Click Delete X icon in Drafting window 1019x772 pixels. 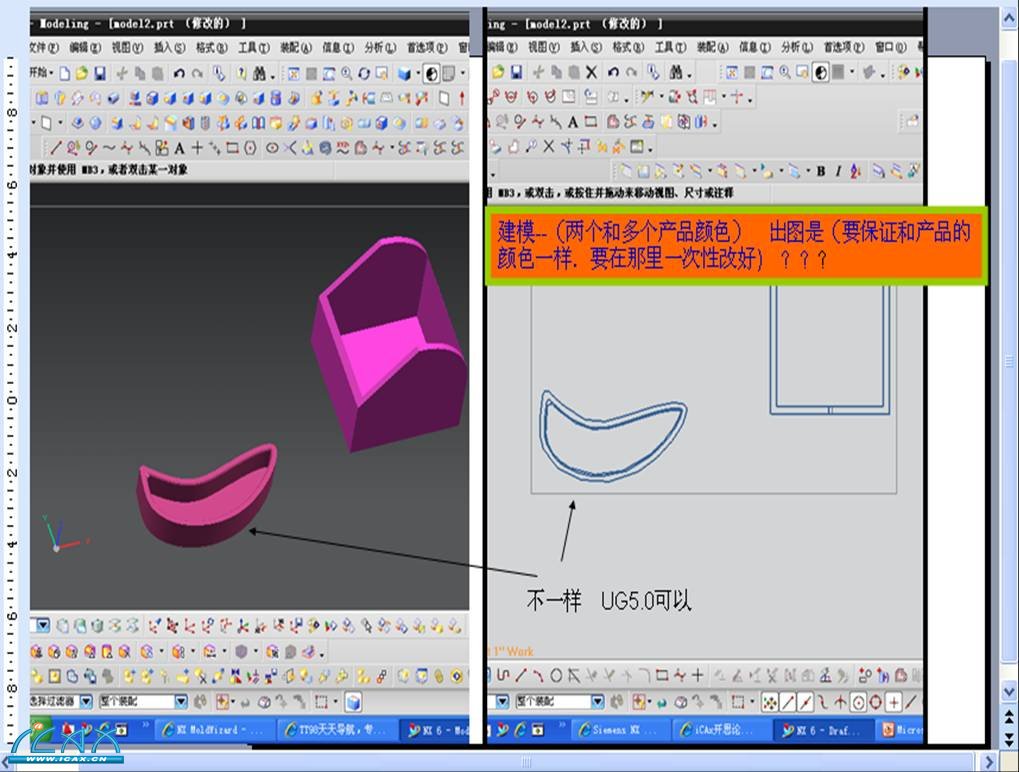click(x=591, y=71)
